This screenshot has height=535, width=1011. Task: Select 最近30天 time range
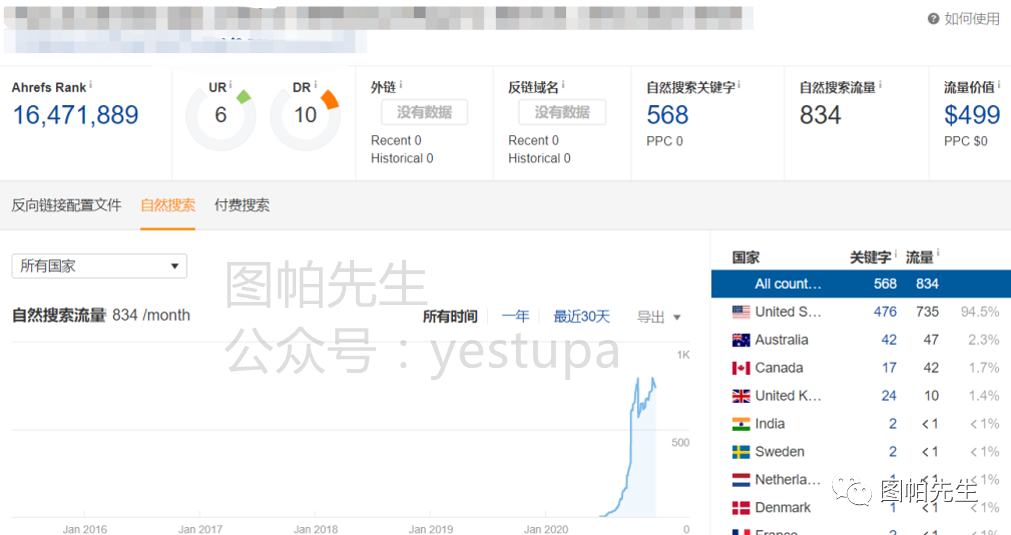click(582, 317)
